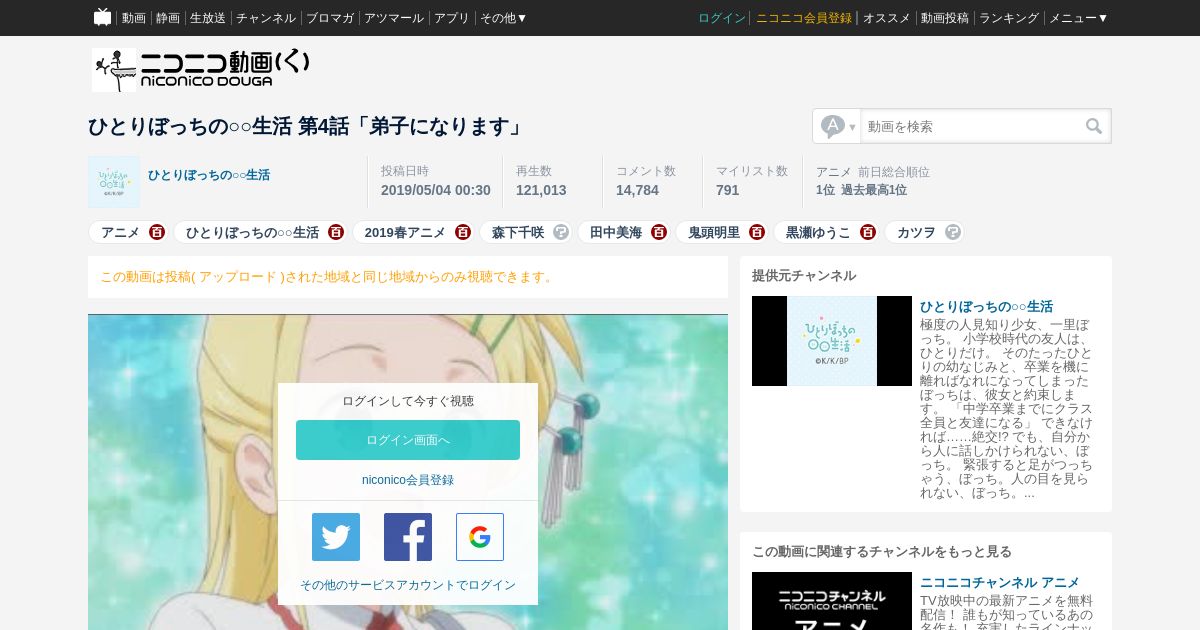
Task: Click the question icon beside 森下千咲 tag
Action: [x=561, y=232]
